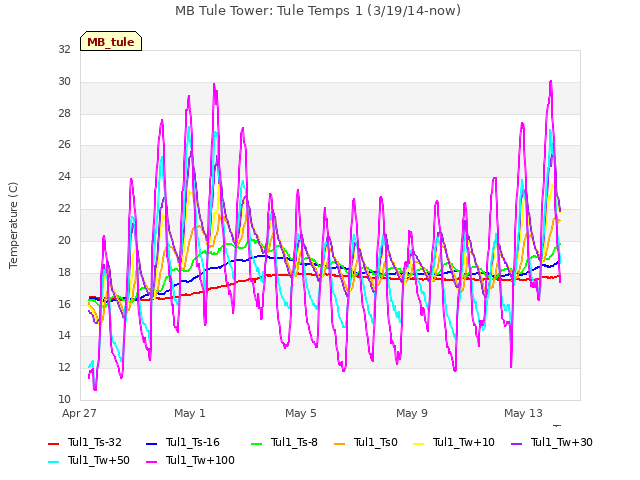Click the cyan Tul1_Tw+50 legend swatch
Image resolution: width=640 pixels, height=480 pixels.
click(x=53, y=462)
